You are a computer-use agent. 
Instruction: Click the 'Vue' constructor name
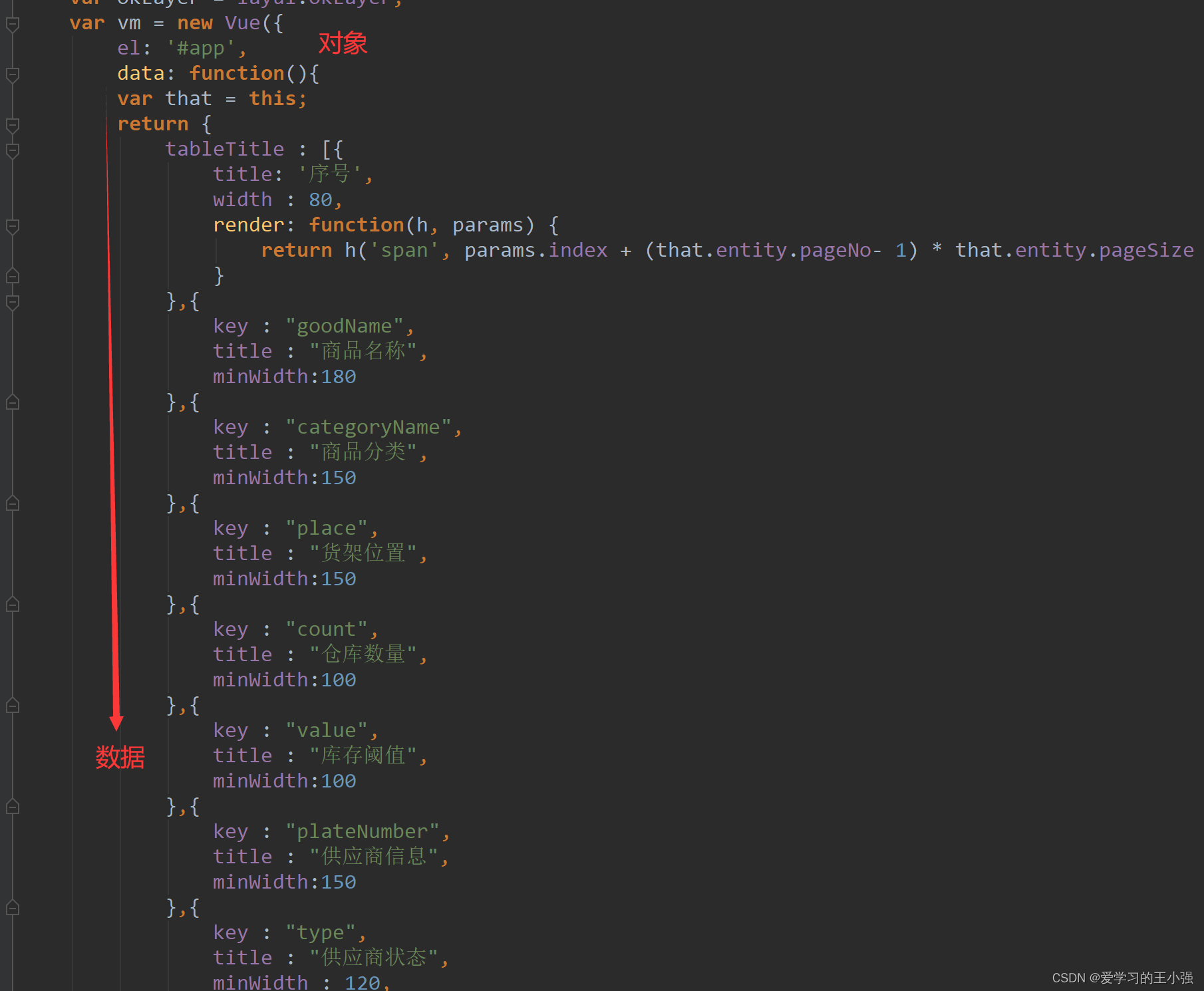(x=243, y=23)
